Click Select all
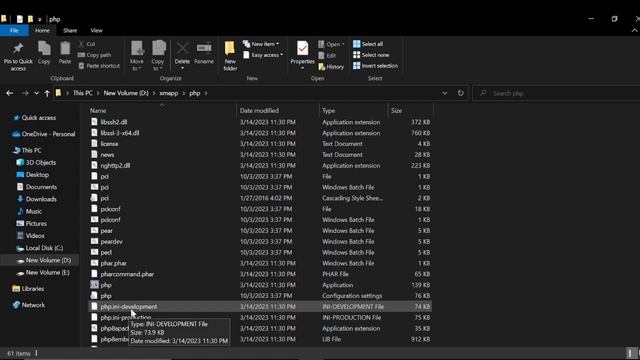Image resolution: width=640 pixels, height=360 pixels. click(368, 44)
